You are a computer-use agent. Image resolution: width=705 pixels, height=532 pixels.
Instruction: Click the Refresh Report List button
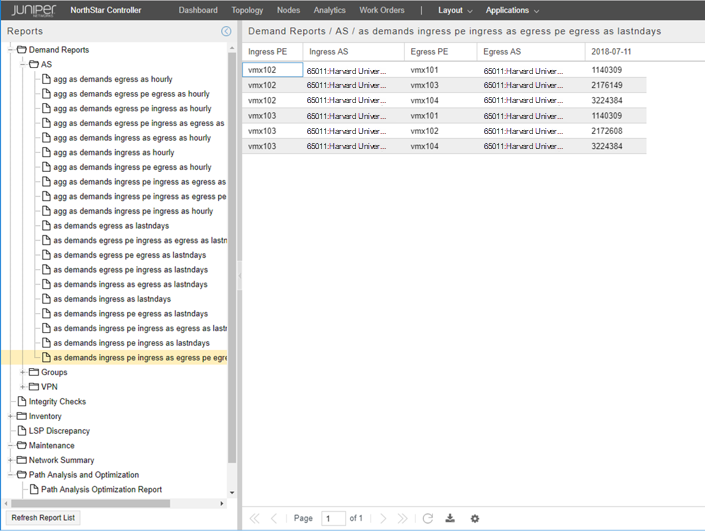(x=43, y=517)
